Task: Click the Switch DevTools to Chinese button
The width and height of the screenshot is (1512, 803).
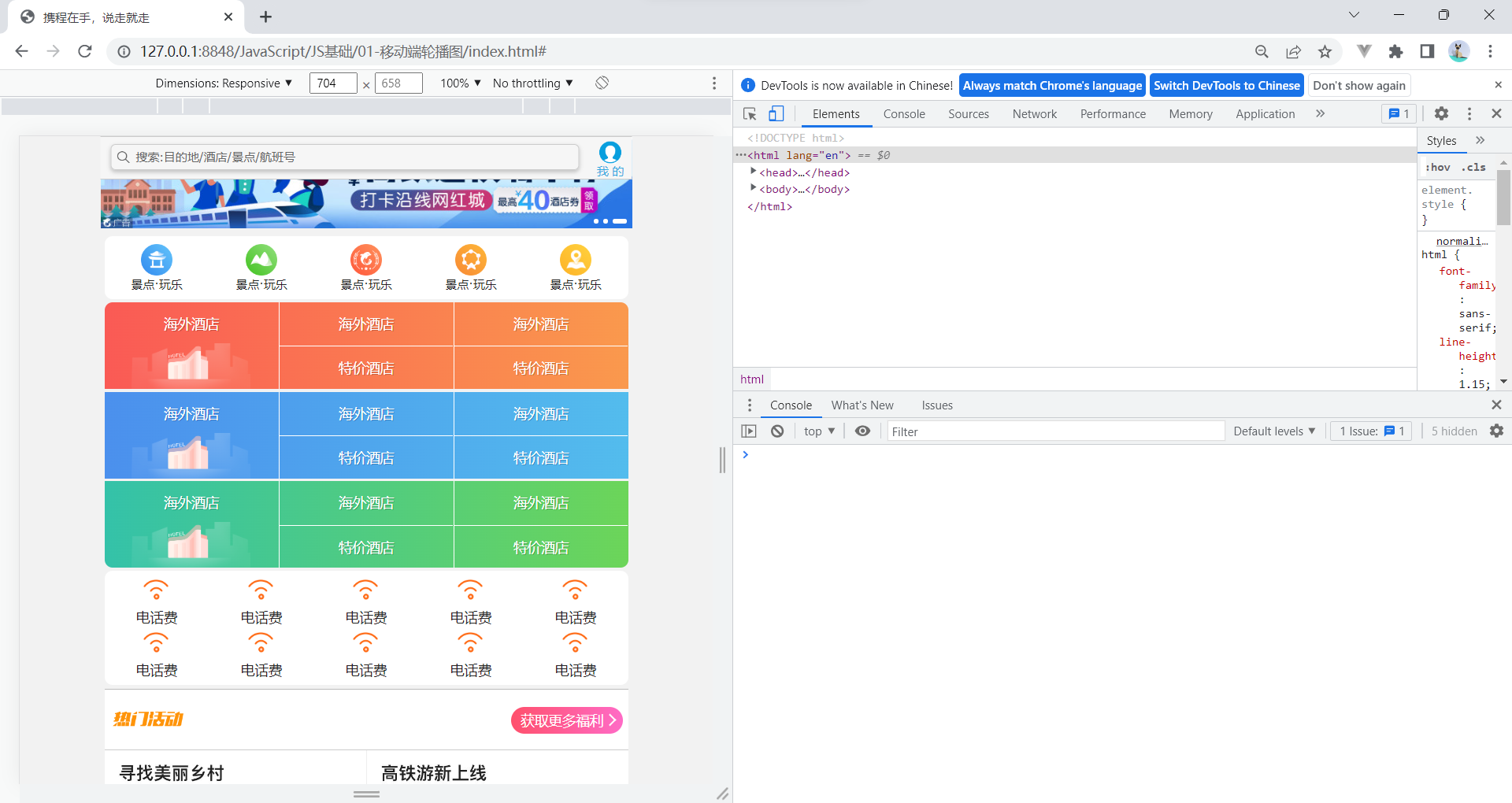Action: point(1226,85)
